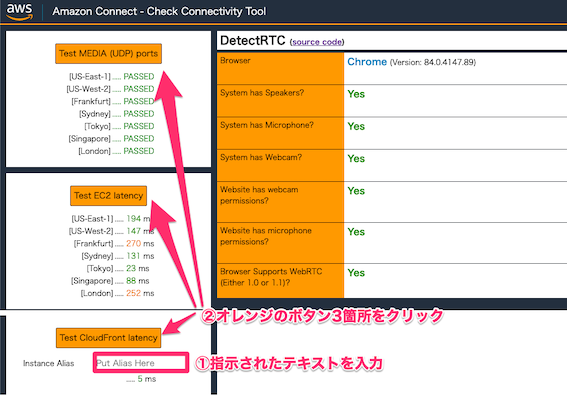Screen dimensions: 567x396
Task: Click the System has Webcam? label
Action: (x=261, y=157)
